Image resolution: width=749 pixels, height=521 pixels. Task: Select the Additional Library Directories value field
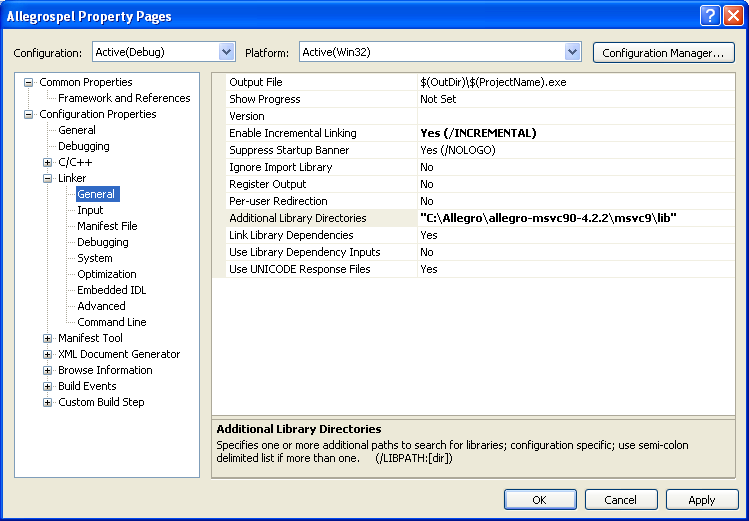pos(576,218)
